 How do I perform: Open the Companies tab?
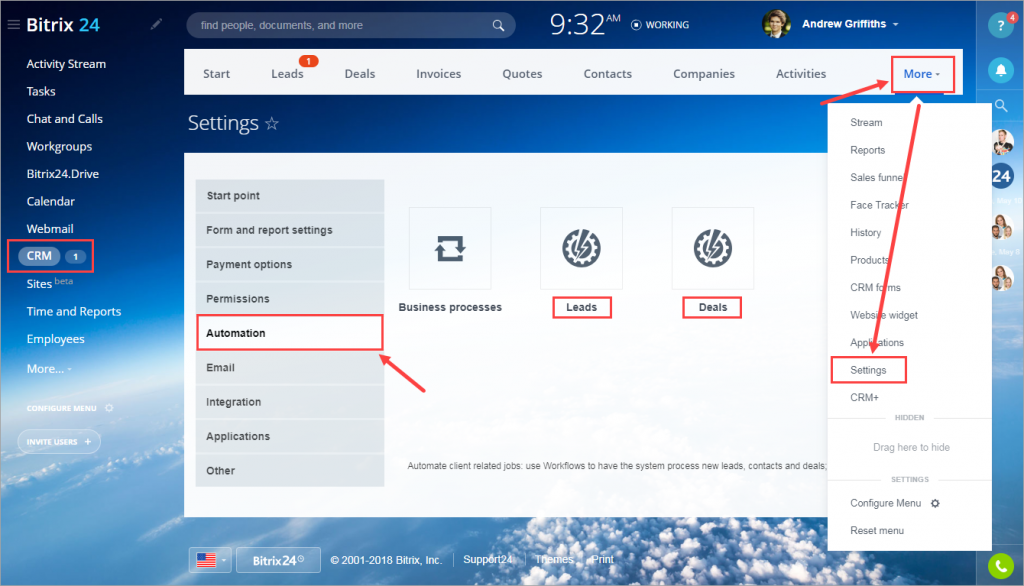pos(704,74)
